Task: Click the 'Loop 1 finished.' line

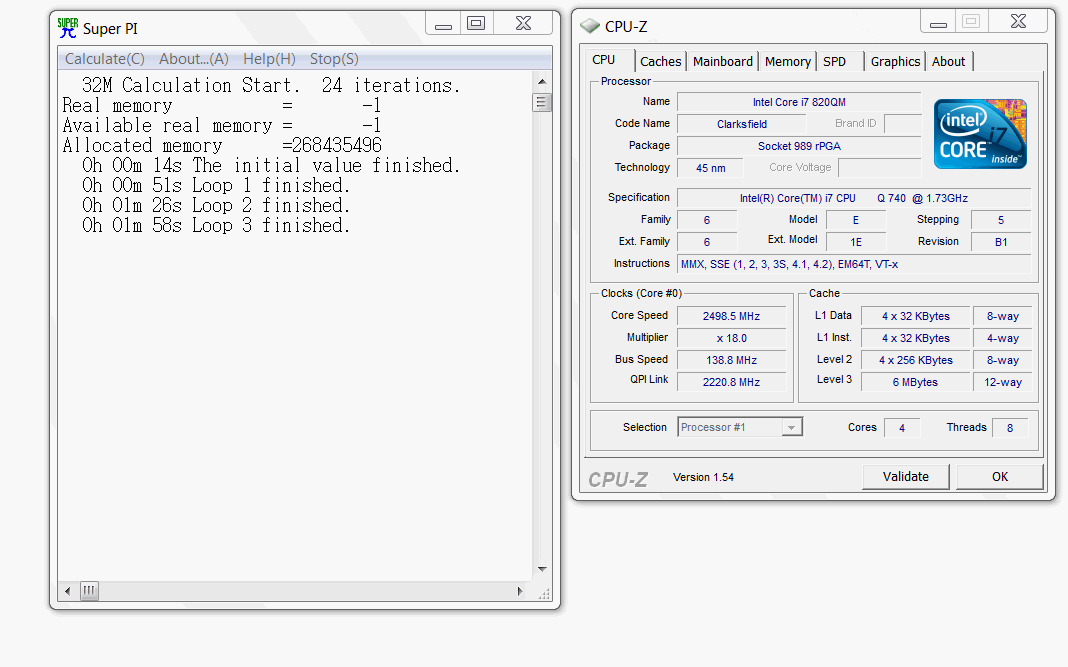Action: 216,185
